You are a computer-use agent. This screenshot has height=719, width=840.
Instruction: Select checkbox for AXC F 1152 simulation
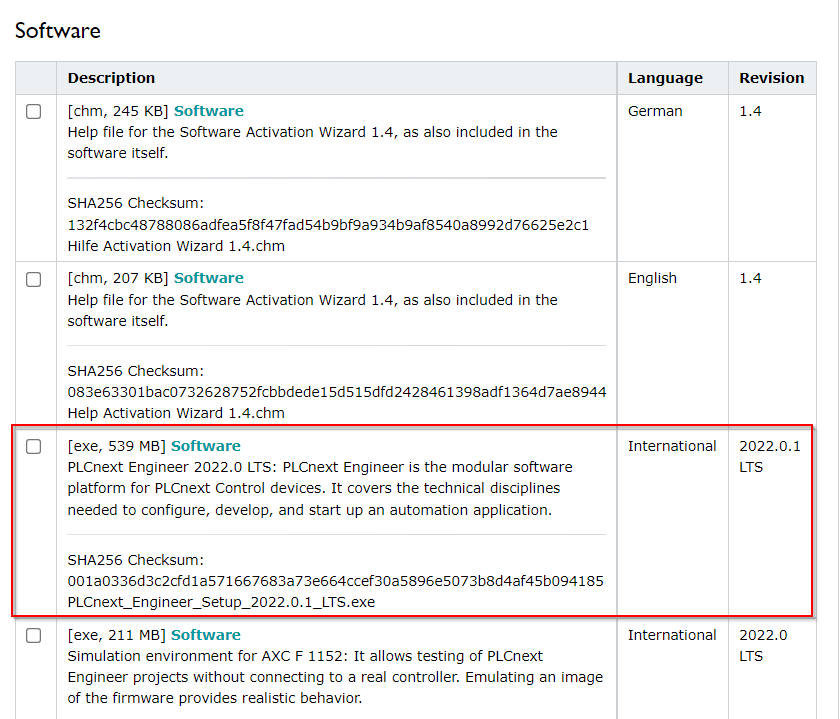pyautogui.click(x=33, y=635)
